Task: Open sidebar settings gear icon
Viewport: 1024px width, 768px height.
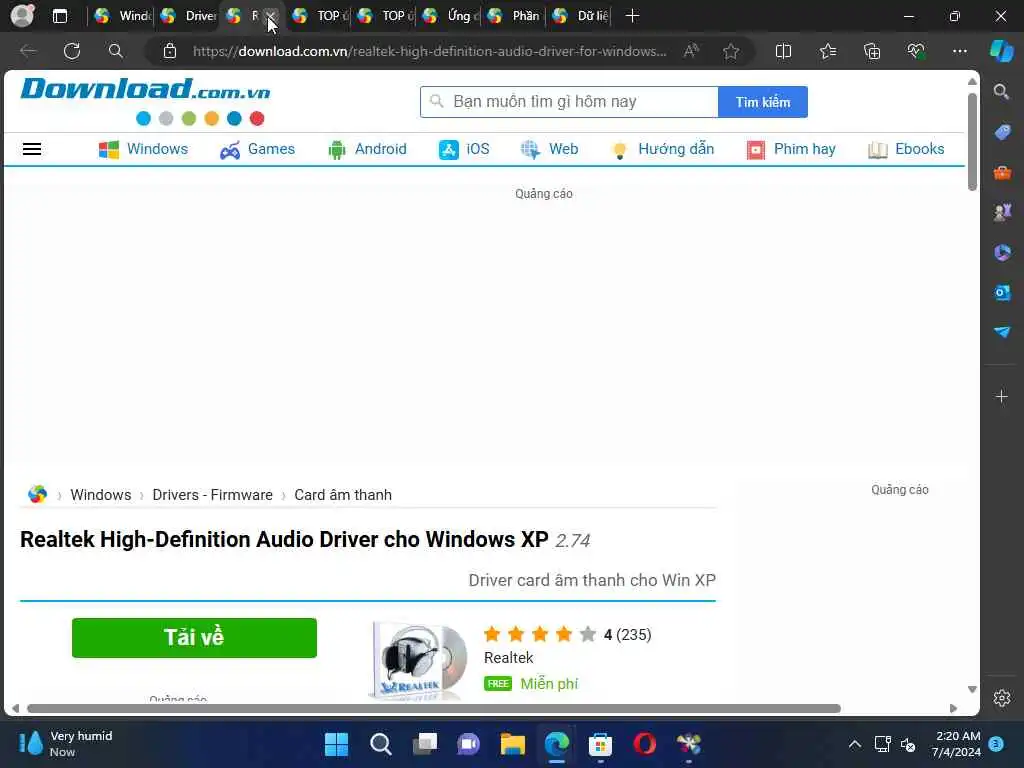Action: tap(1002, 698)
